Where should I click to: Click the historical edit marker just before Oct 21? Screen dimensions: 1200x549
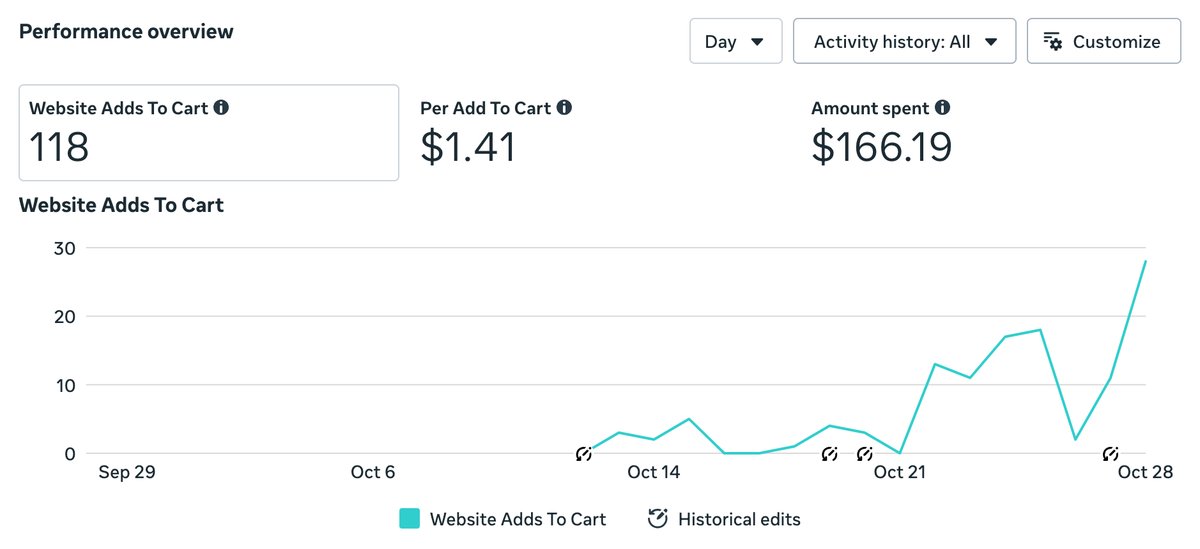click(865, 455)
